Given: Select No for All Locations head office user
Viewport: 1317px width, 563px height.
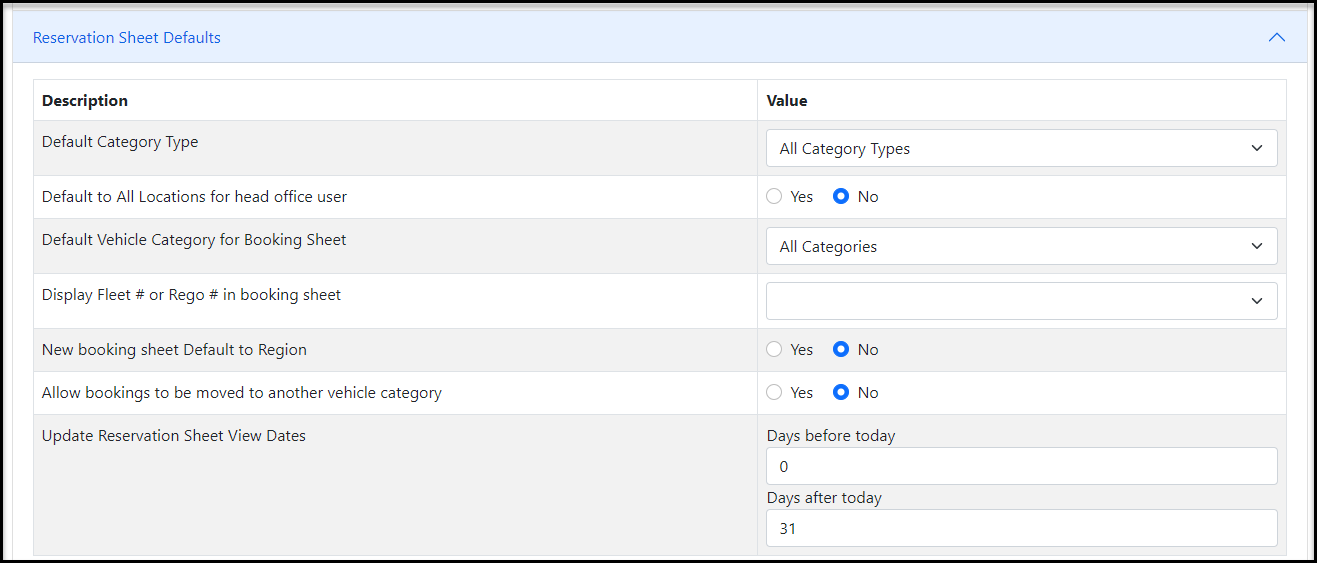Looking at the screenshot, I should [841, 197].
